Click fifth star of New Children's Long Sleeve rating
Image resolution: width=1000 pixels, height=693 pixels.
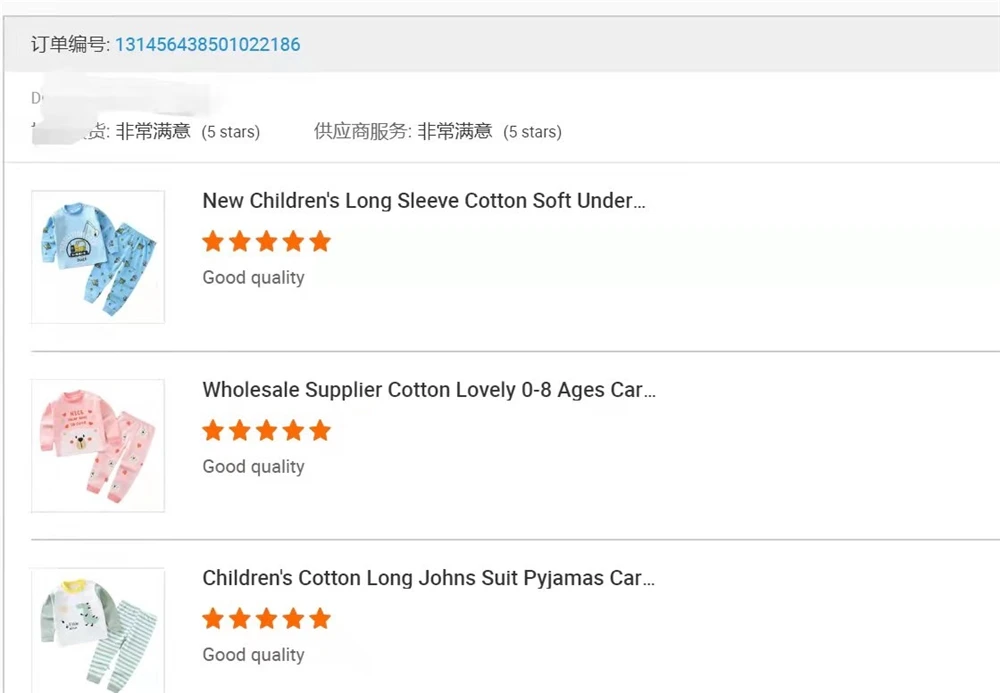(x=320, y=241)
